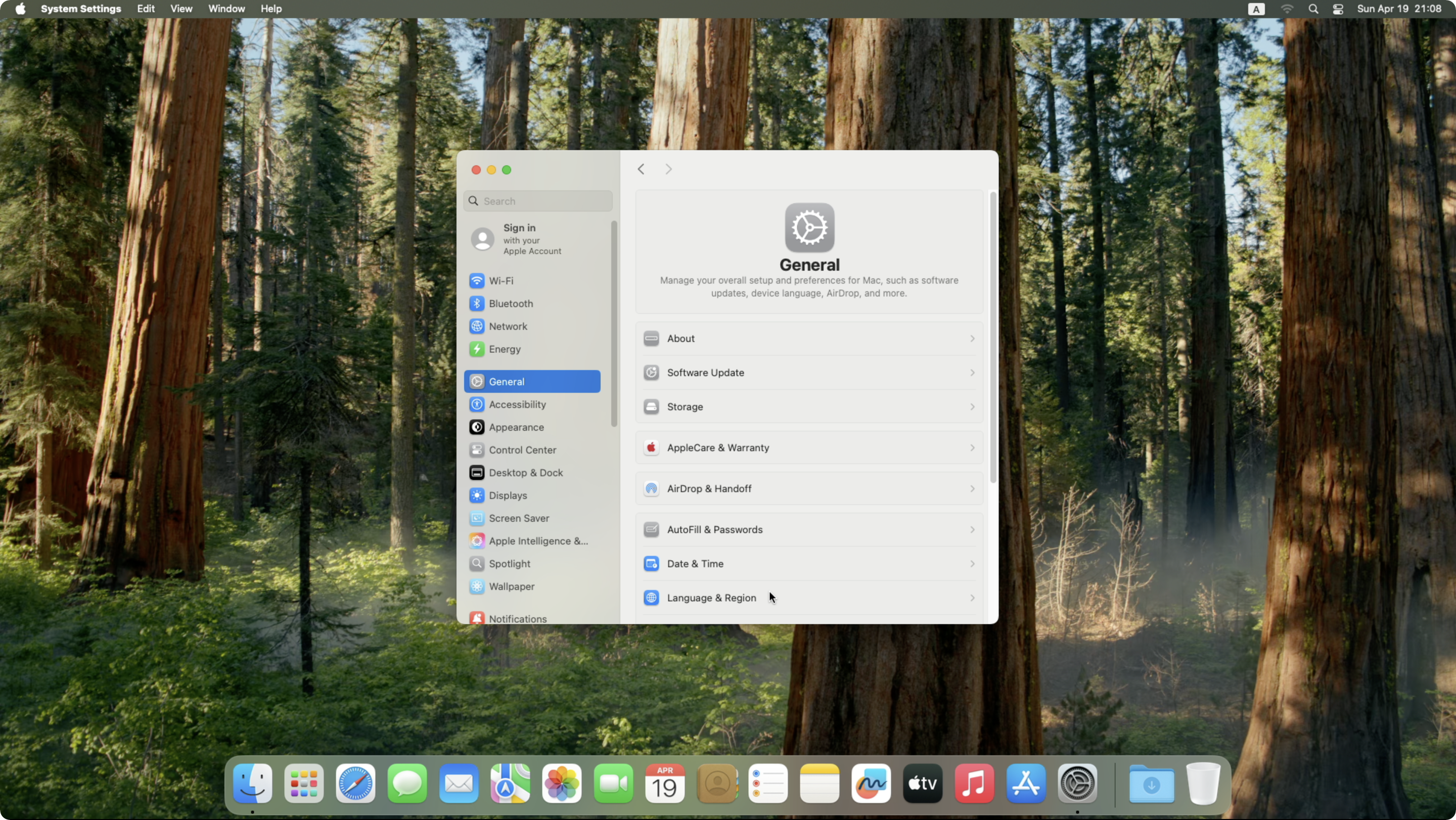The height and width of the screenshot is (820, 1456).
Task: Open Calendar from the Dock
Action: (665, 783)
